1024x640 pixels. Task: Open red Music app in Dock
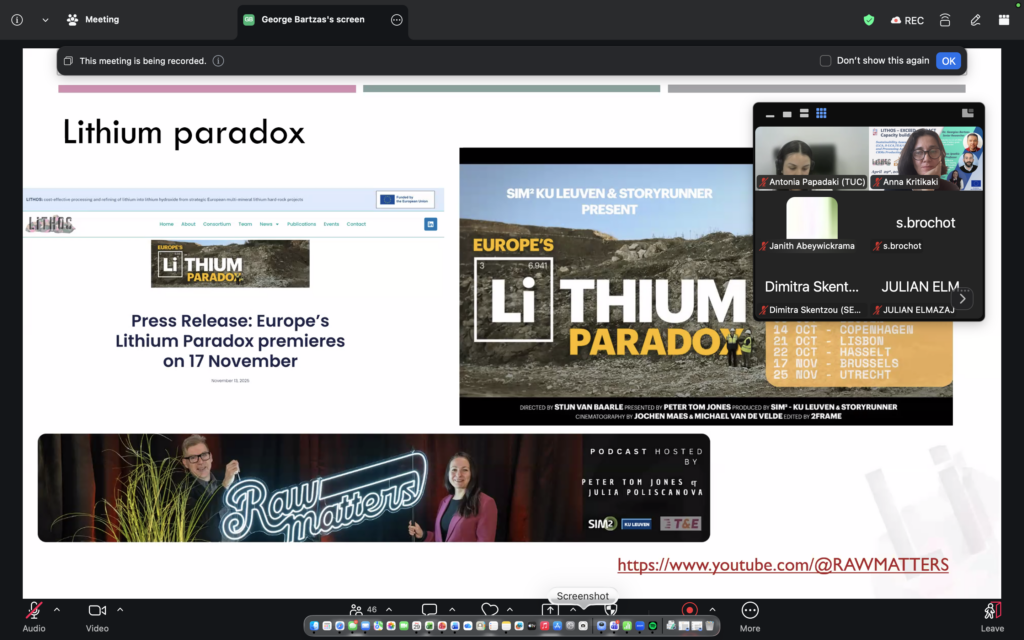tap(544, 626)
